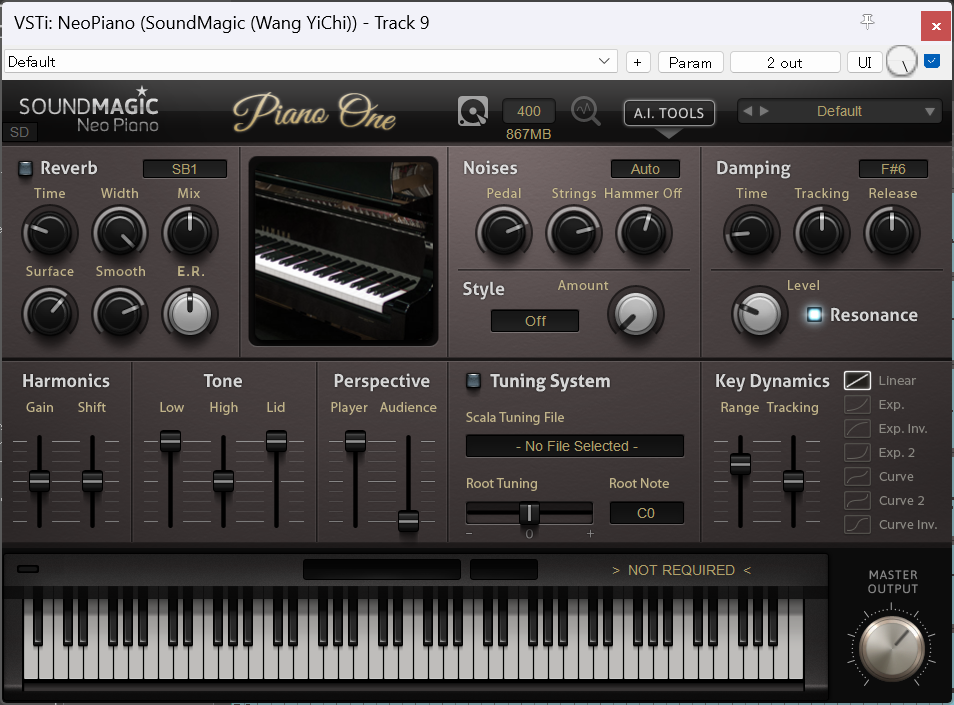Toggle the plugin bypass checkbox

tap(931, 61)
